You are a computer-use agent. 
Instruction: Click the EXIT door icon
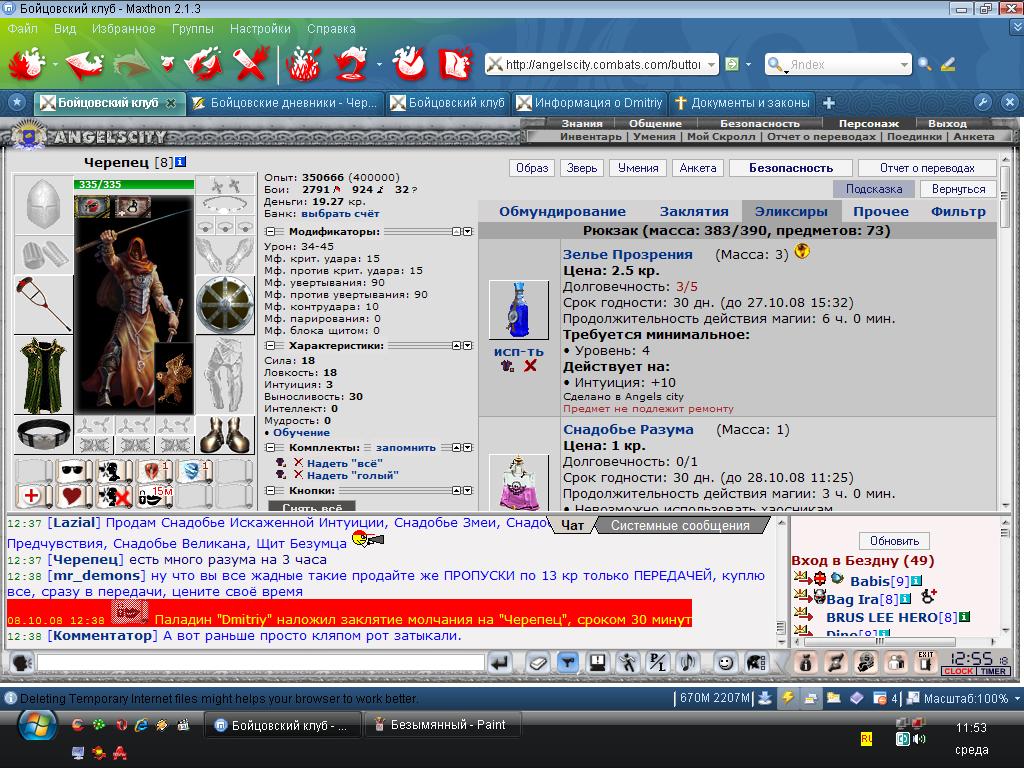coord(925,662)
